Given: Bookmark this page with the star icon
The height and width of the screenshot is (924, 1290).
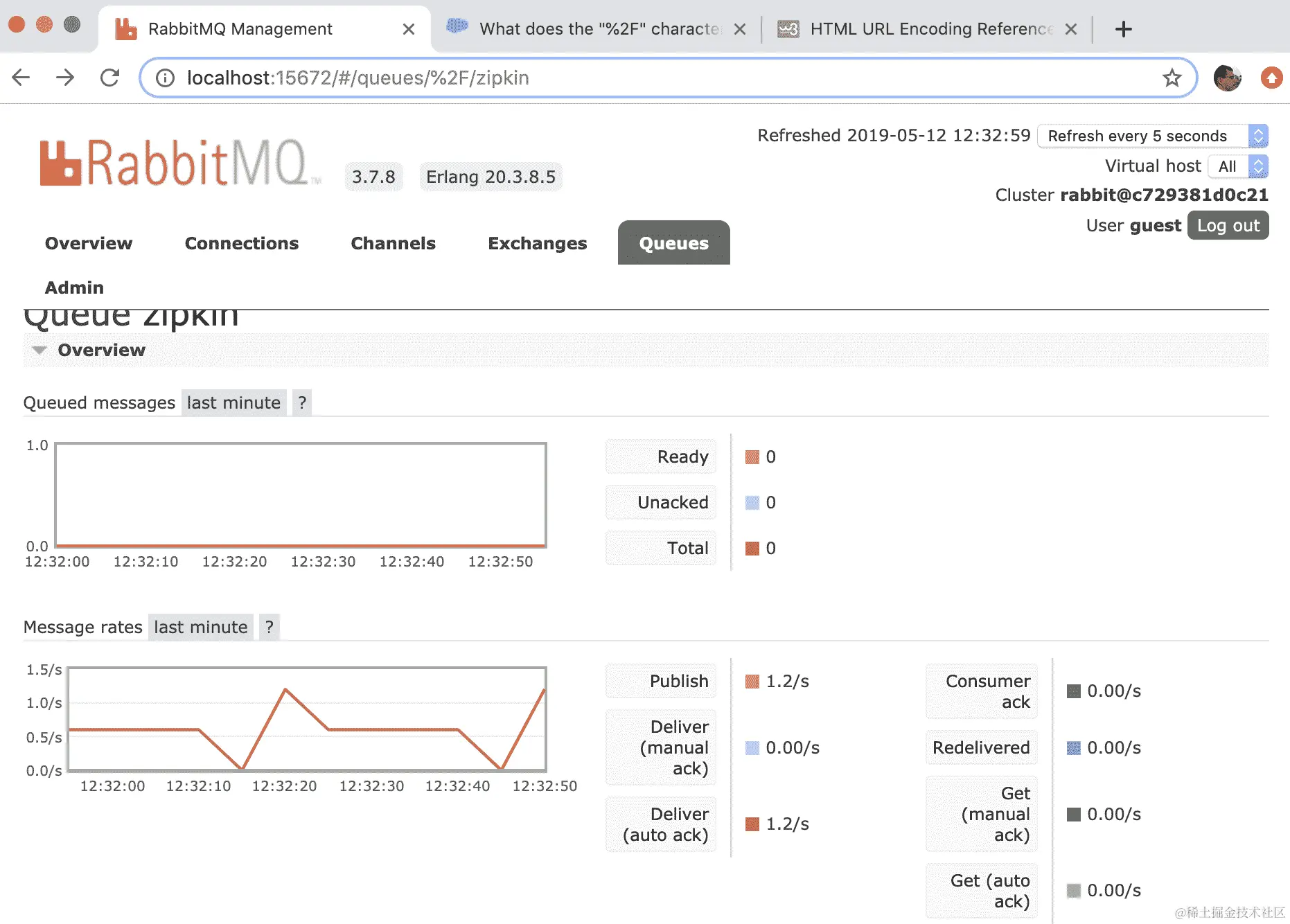Looking at the screenshot, I should (1172, 78).
